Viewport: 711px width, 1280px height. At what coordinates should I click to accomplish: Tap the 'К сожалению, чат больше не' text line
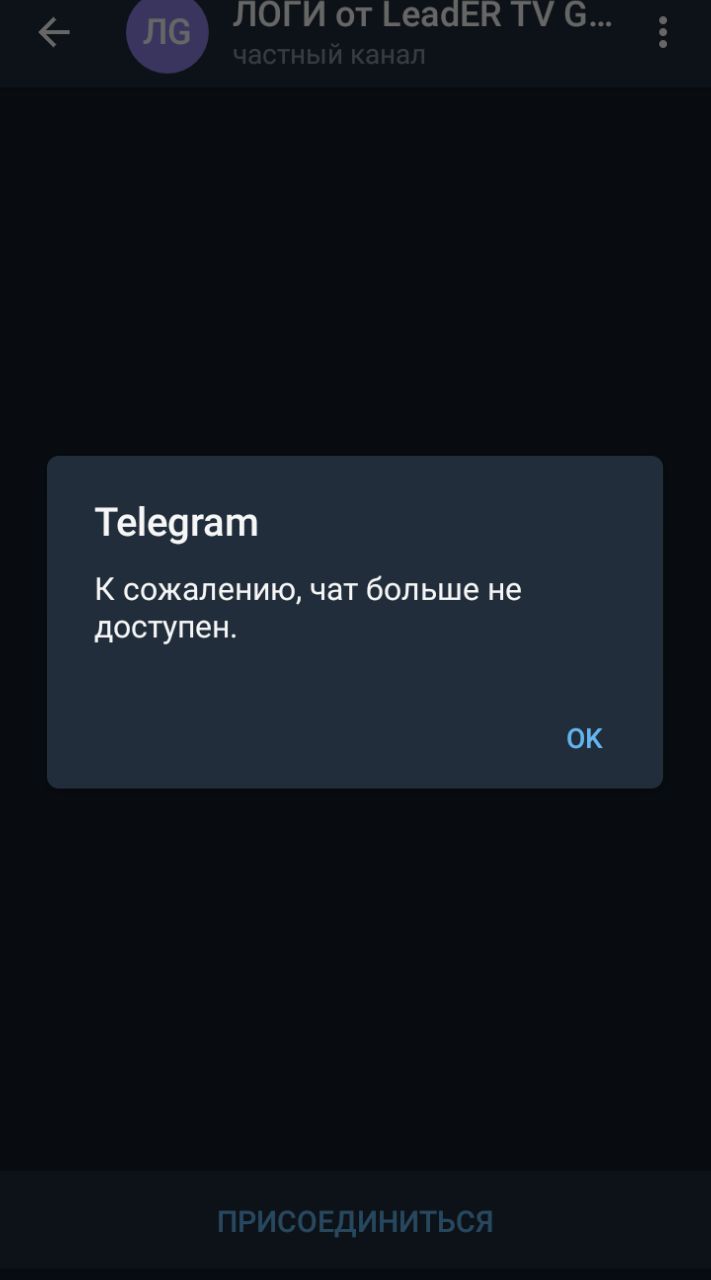[x=308, y=590]
